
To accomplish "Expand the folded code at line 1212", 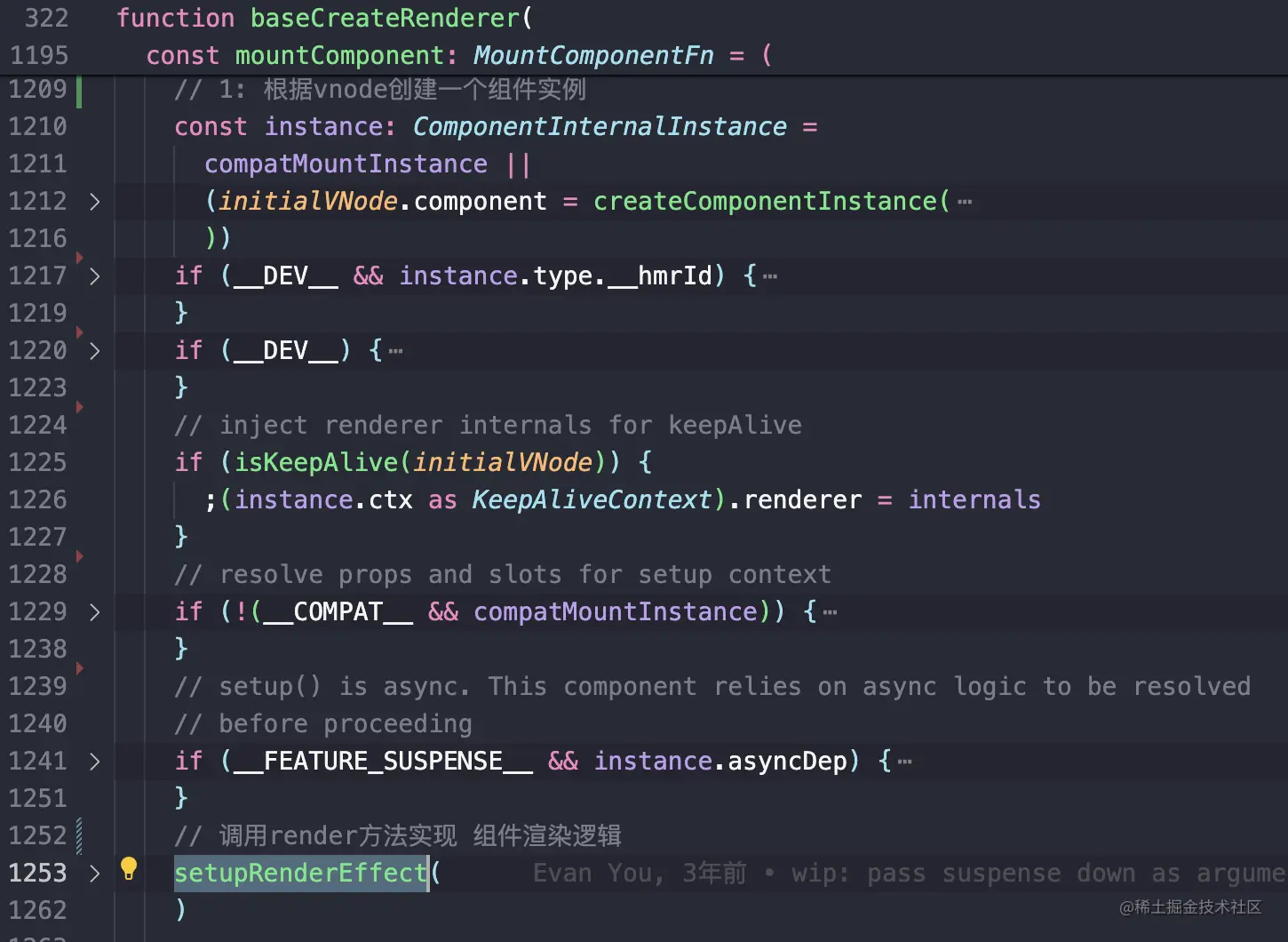I will (x=95, y=202).
